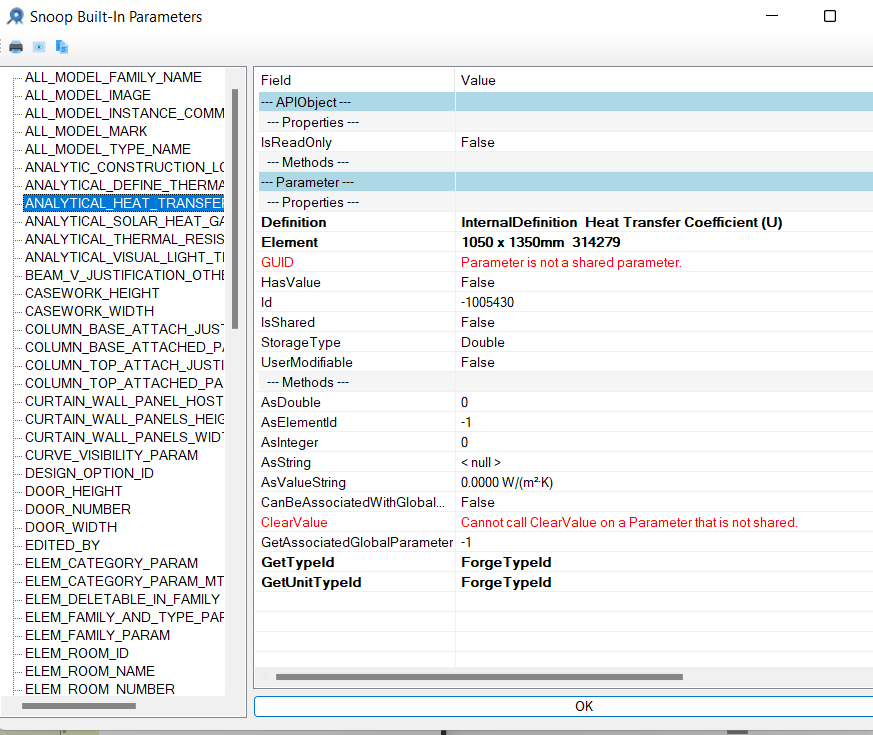Select the StorageType row showing Double
Viewport: 873px width, 735px height.
(566, 342)
